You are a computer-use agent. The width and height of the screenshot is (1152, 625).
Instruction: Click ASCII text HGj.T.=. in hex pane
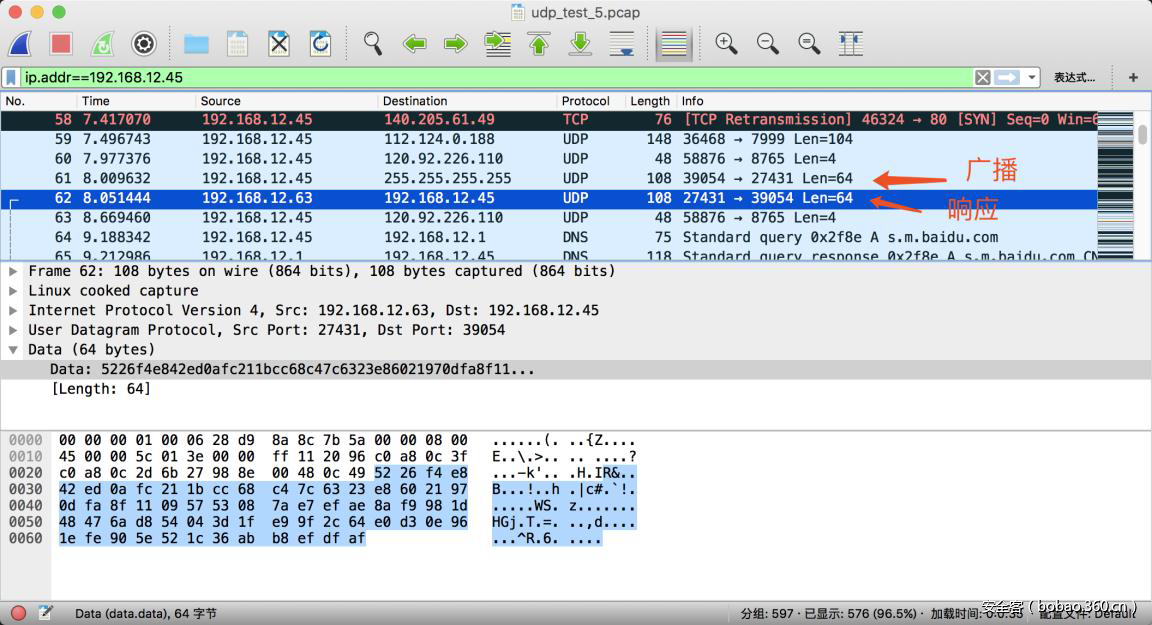coord(525,522)
